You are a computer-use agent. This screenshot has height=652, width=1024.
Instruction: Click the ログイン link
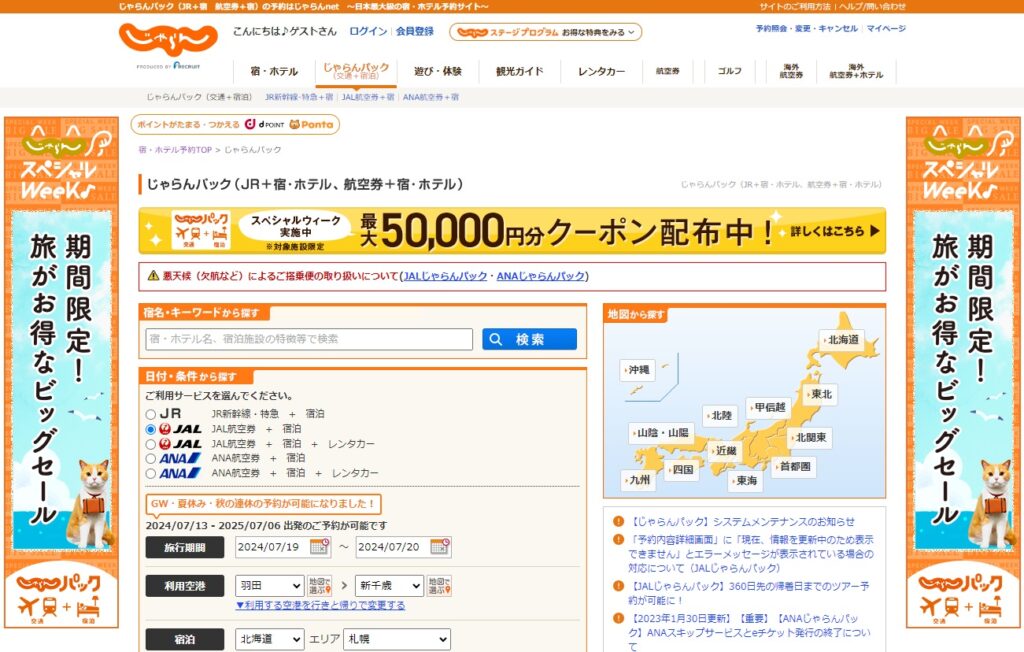pyautogui.click(x=368, y=31)
